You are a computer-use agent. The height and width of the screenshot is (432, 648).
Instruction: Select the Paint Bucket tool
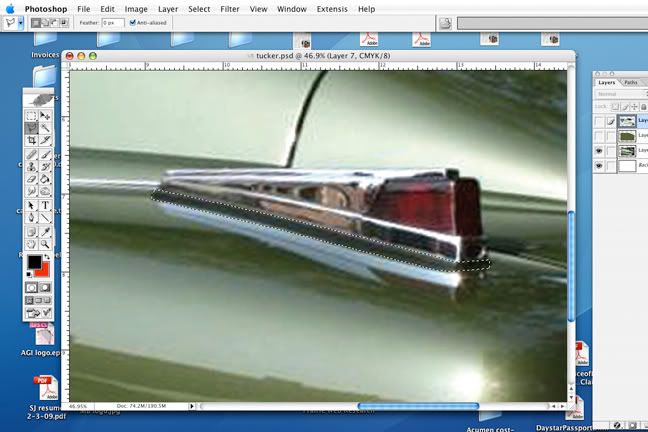pos(45,179)
